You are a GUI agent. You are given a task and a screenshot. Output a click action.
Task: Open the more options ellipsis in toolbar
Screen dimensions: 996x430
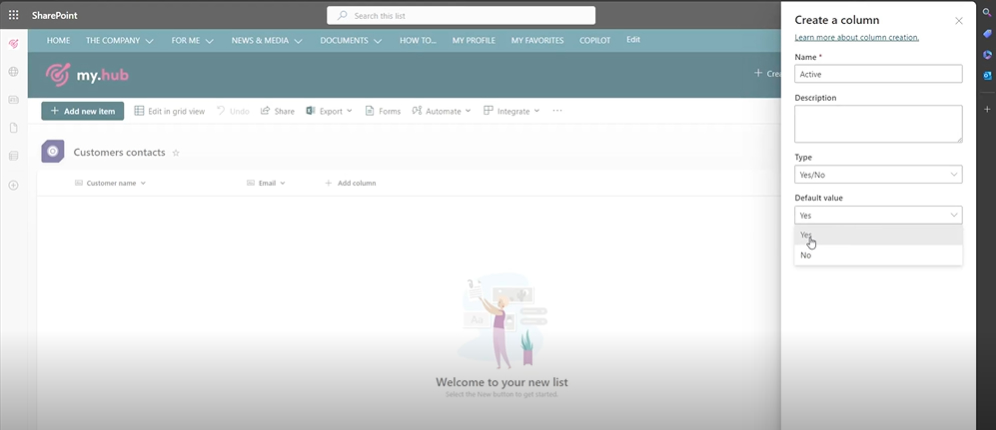click(x=557, y=111)
